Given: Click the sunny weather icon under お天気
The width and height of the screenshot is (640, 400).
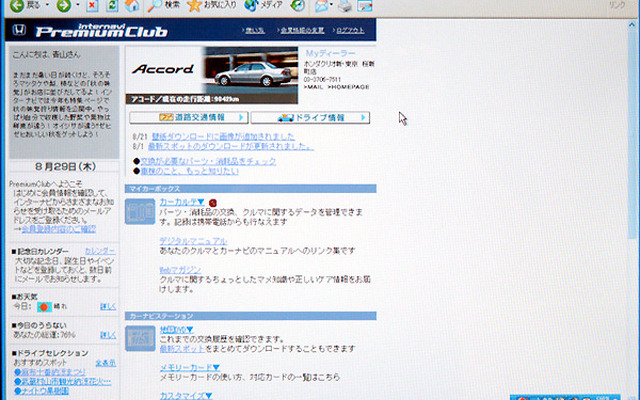Looking at the screenshot, I should [x=44, y=307].
